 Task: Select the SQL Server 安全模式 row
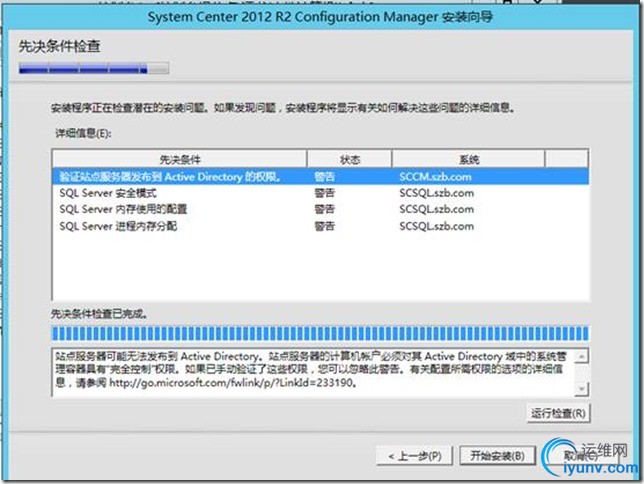tap(320, 193)
